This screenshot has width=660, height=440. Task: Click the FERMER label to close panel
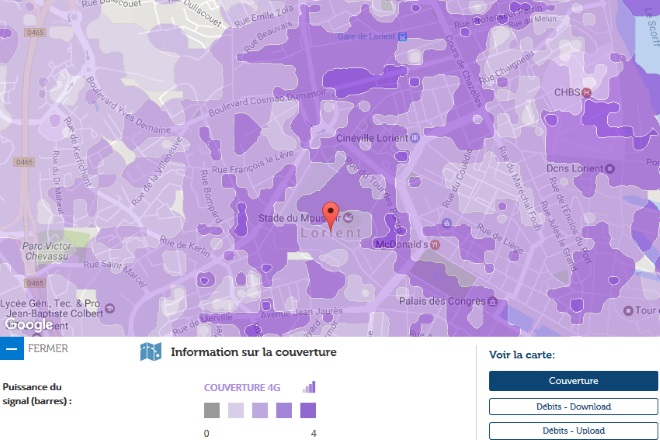click(48, 349)
